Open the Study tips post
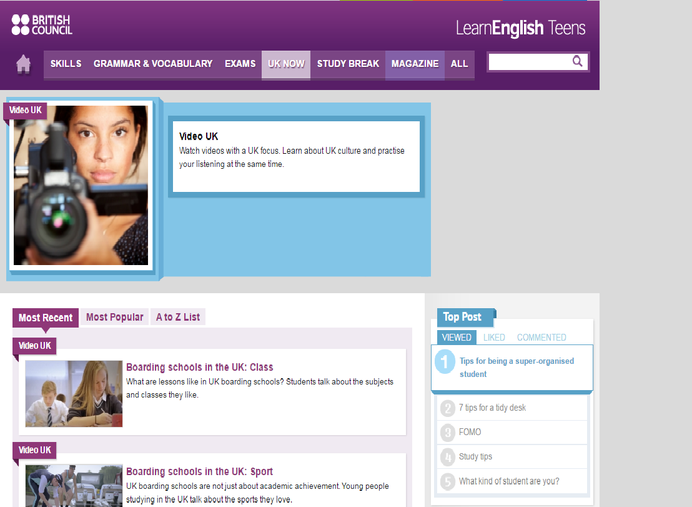The height and width of the screenshot is (507, 692). tap(475, 456)
